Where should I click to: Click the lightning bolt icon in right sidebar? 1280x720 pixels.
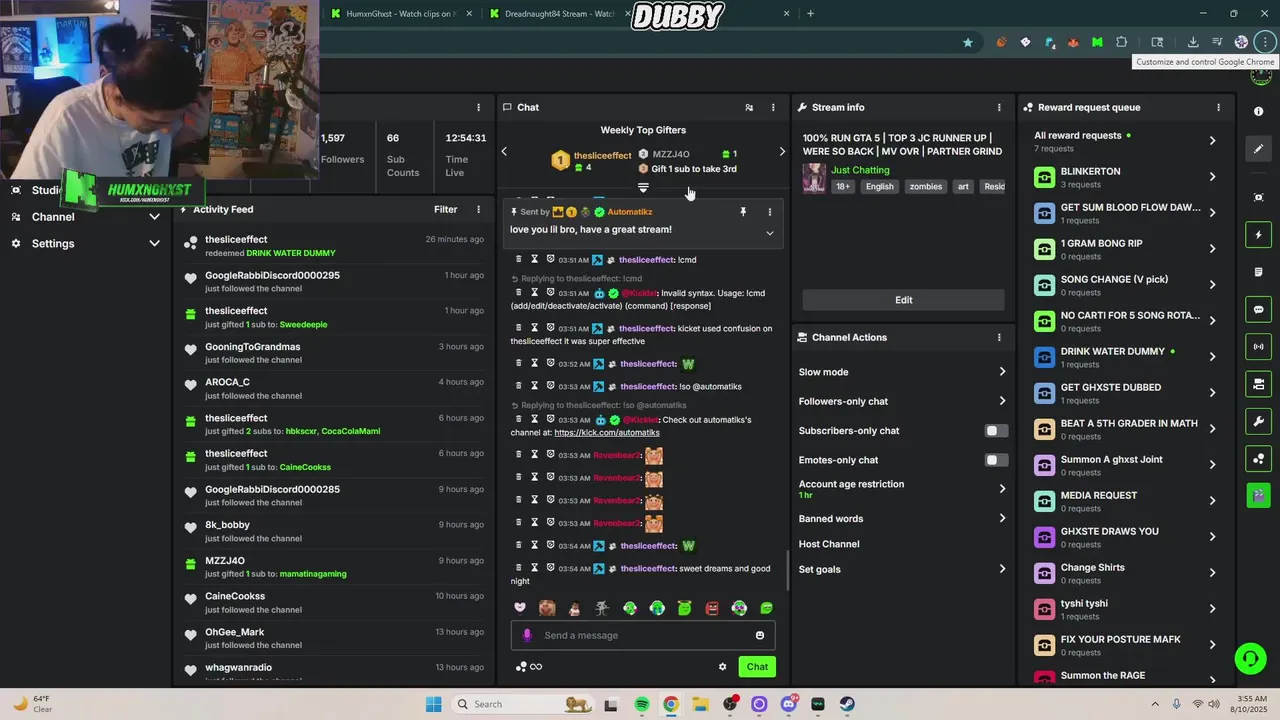[1259, 235]
